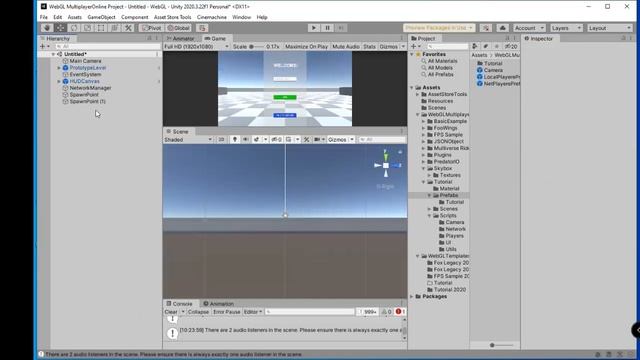Toggle 2D view in Scene toolbar
This screenshot has width=640, height=360.
(221, 140)
